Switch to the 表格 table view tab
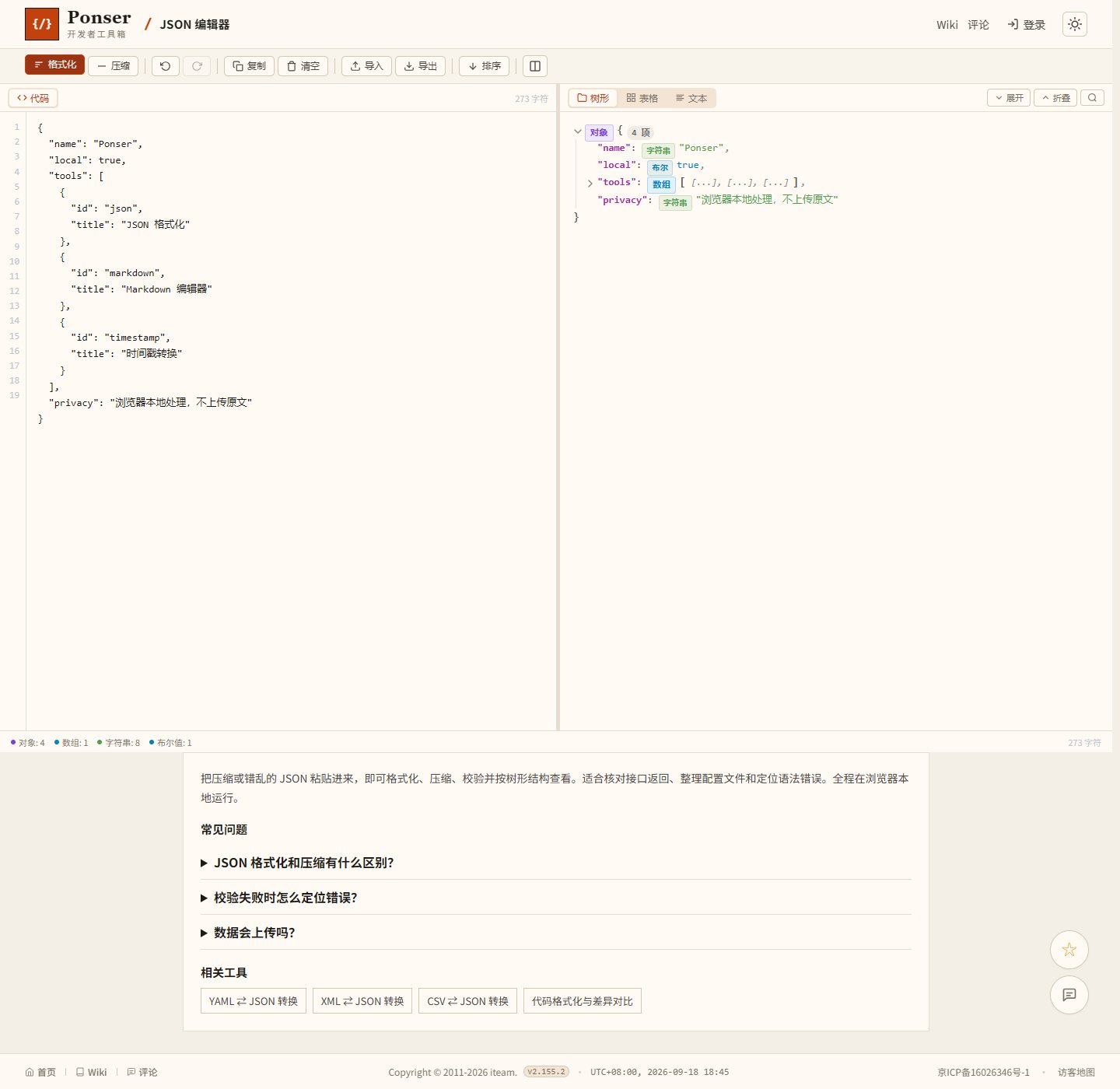1120x1089 pixels. [642, 98]
